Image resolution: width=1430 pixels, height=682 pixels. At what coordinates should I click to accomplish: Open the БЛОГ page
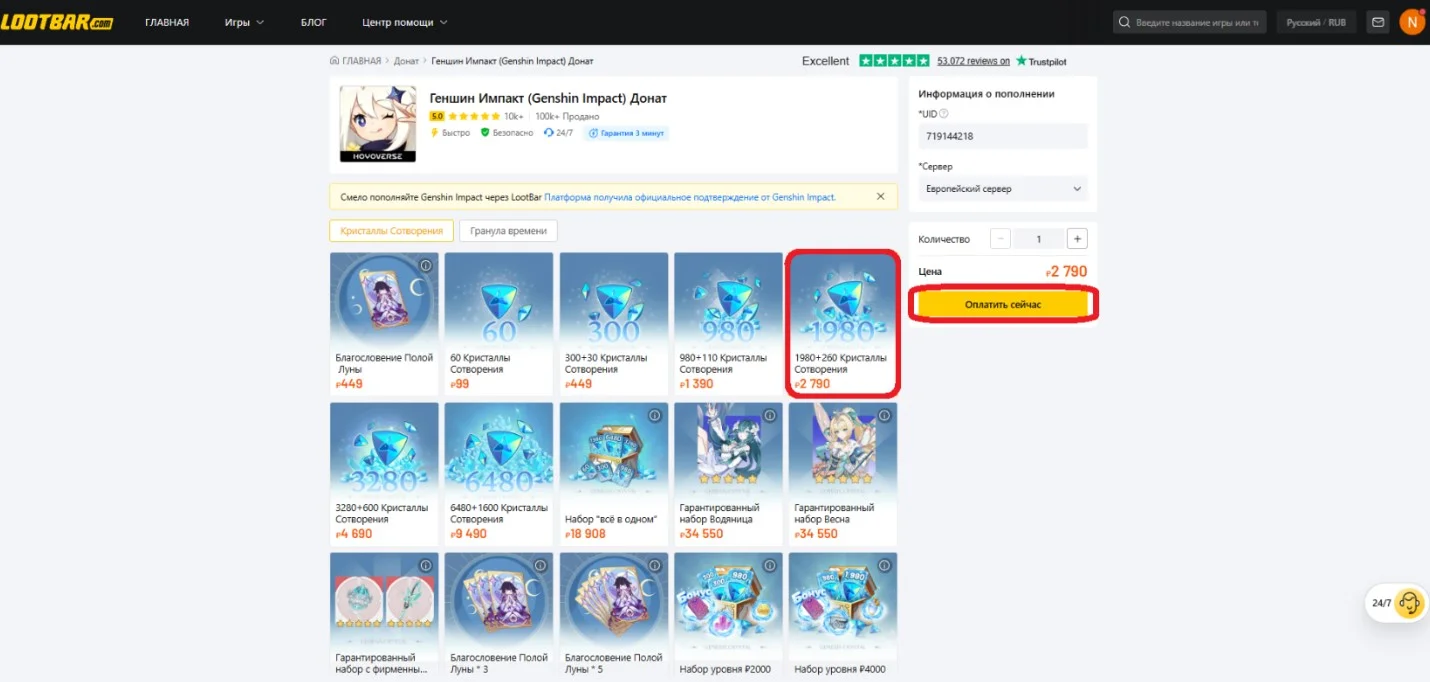[x=314, y=22]
